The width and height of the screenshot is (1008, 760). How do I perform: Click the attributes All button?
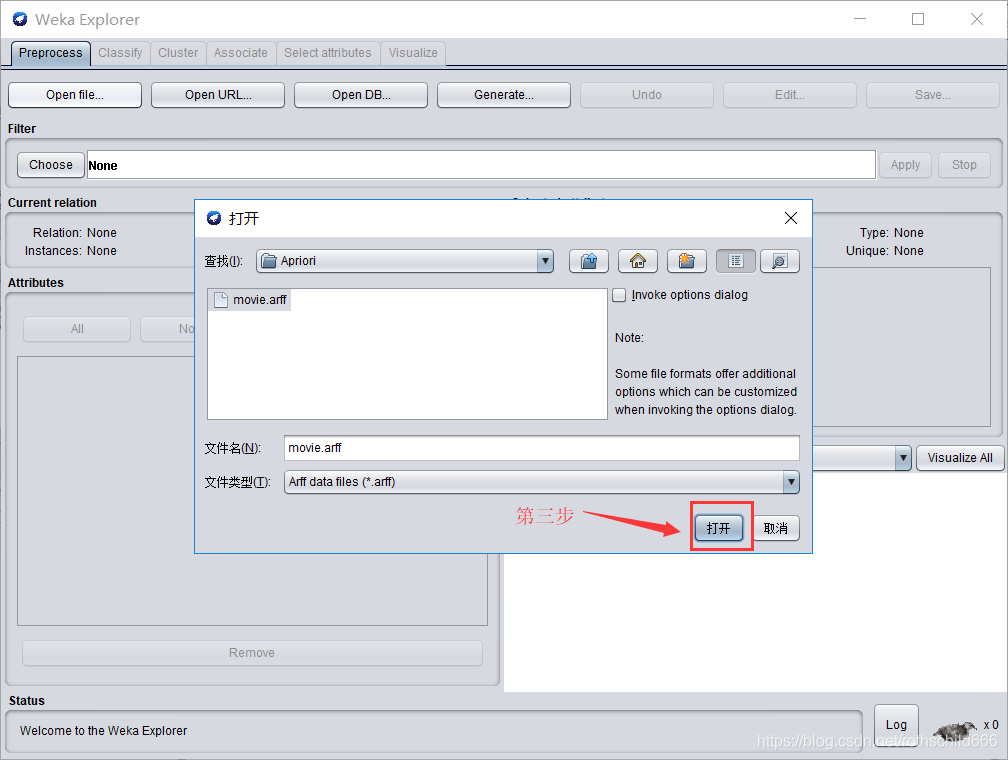77,329
